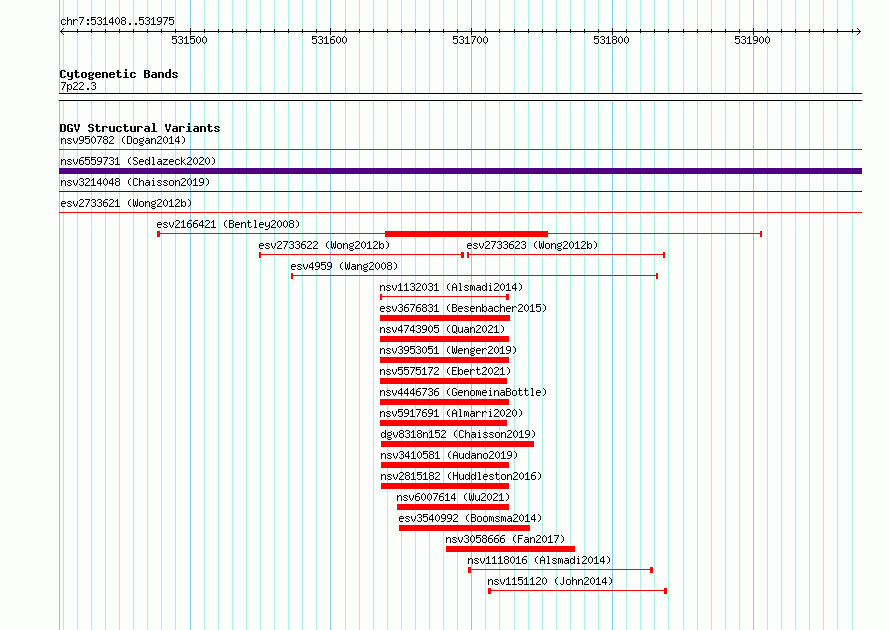
Task: Click the right arrow of the ruler
Action: coord(859,32)
